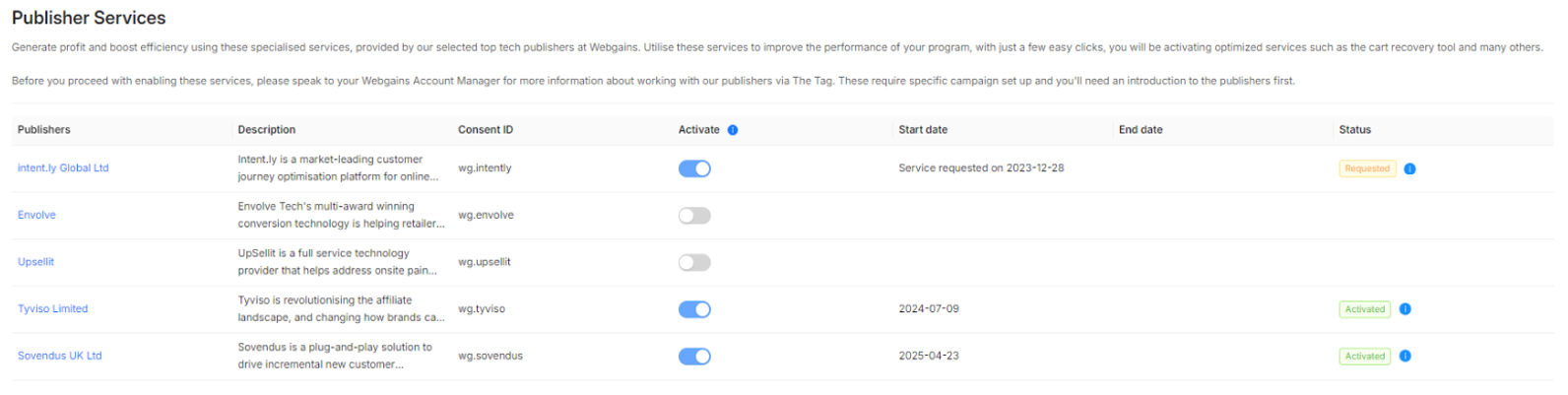Activate the Upsellit service switch
1568x395 pixels.
(x=694, y=263)
